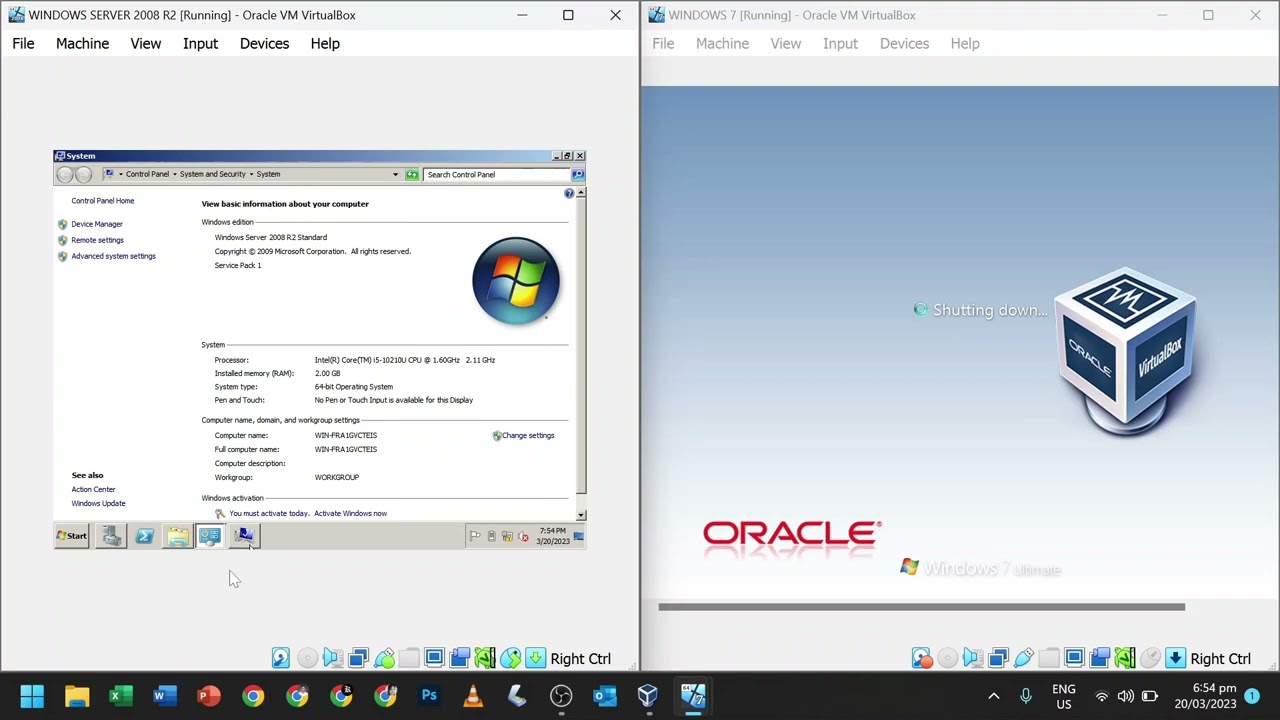Click Action Center flag in guest tray
1280x720 pixels.
tap(475, 537)
